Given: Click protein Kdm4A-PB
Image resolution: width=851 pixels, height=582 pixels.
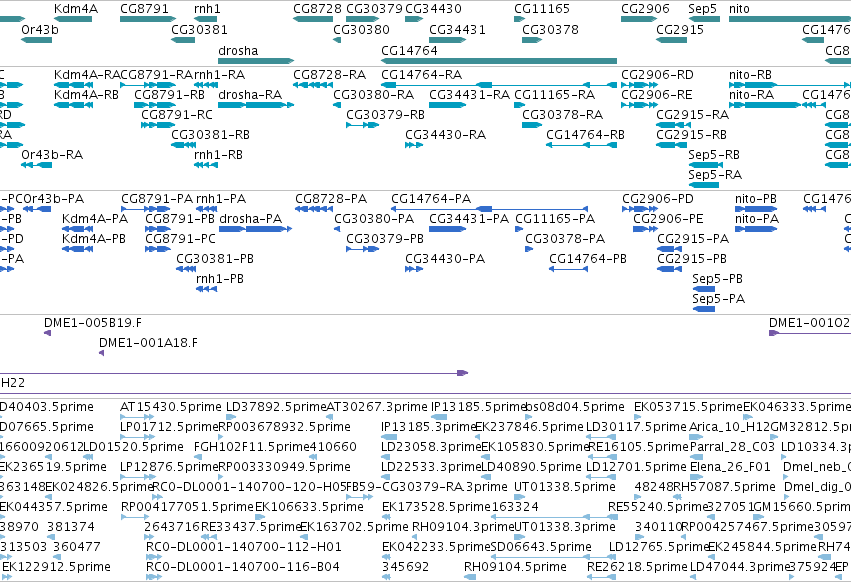Looking at the screenshot, I should pos(77,249).
